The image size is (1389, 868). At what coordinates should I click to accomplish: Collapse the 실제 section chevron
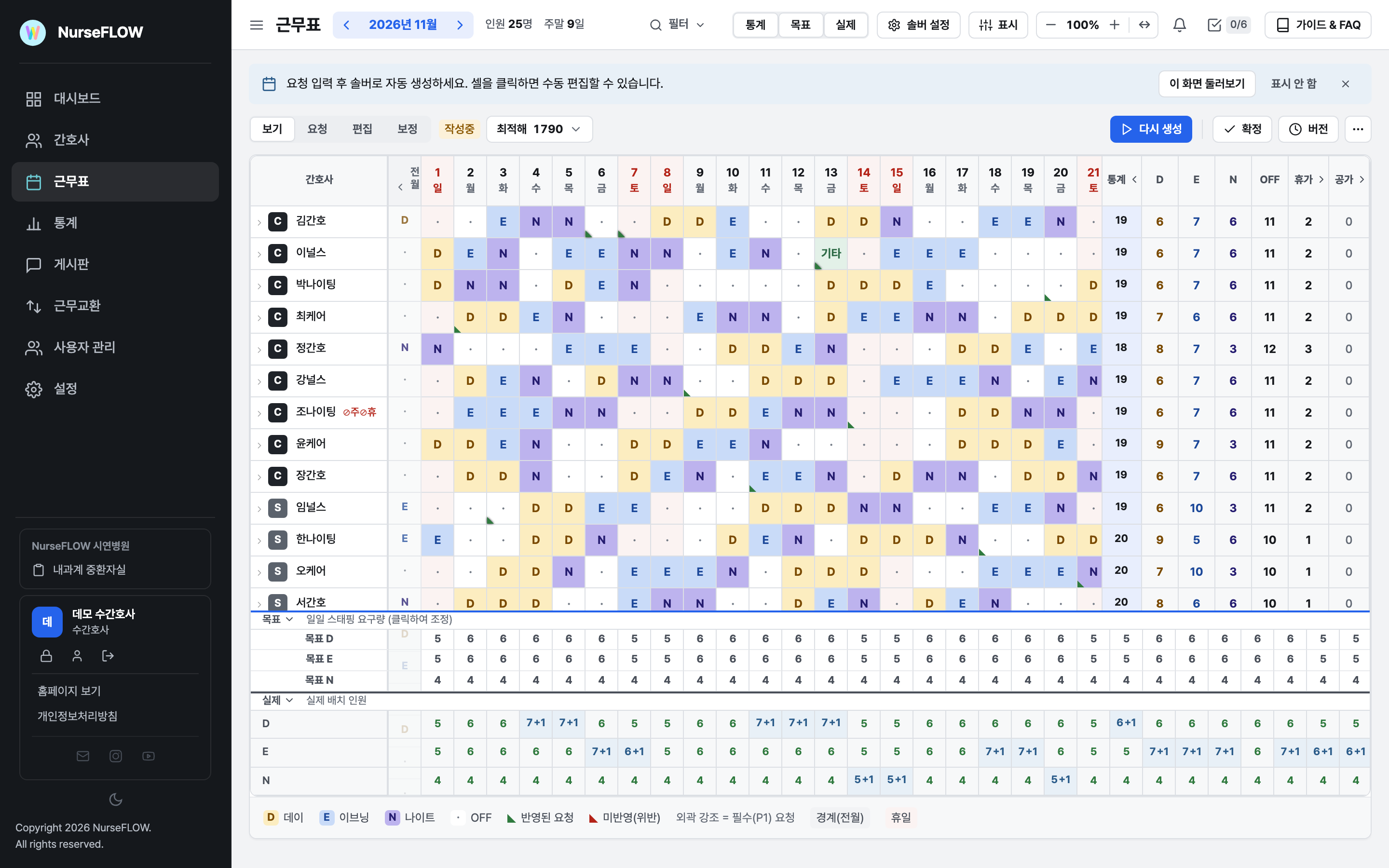pyautogui.click(x=289, y=700)
